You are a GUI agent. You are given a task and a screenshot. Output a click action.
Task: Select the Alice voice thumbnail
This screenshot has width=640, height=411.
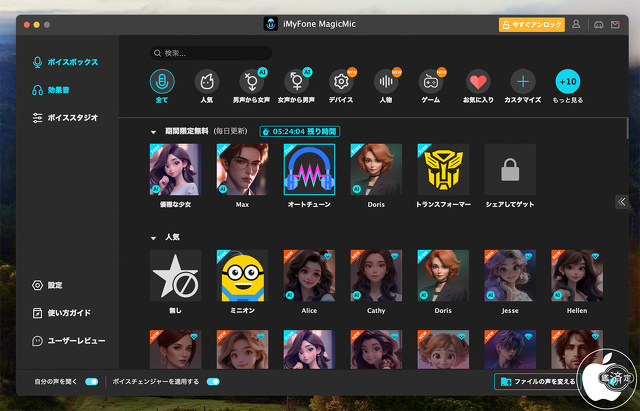click(309, 275)
